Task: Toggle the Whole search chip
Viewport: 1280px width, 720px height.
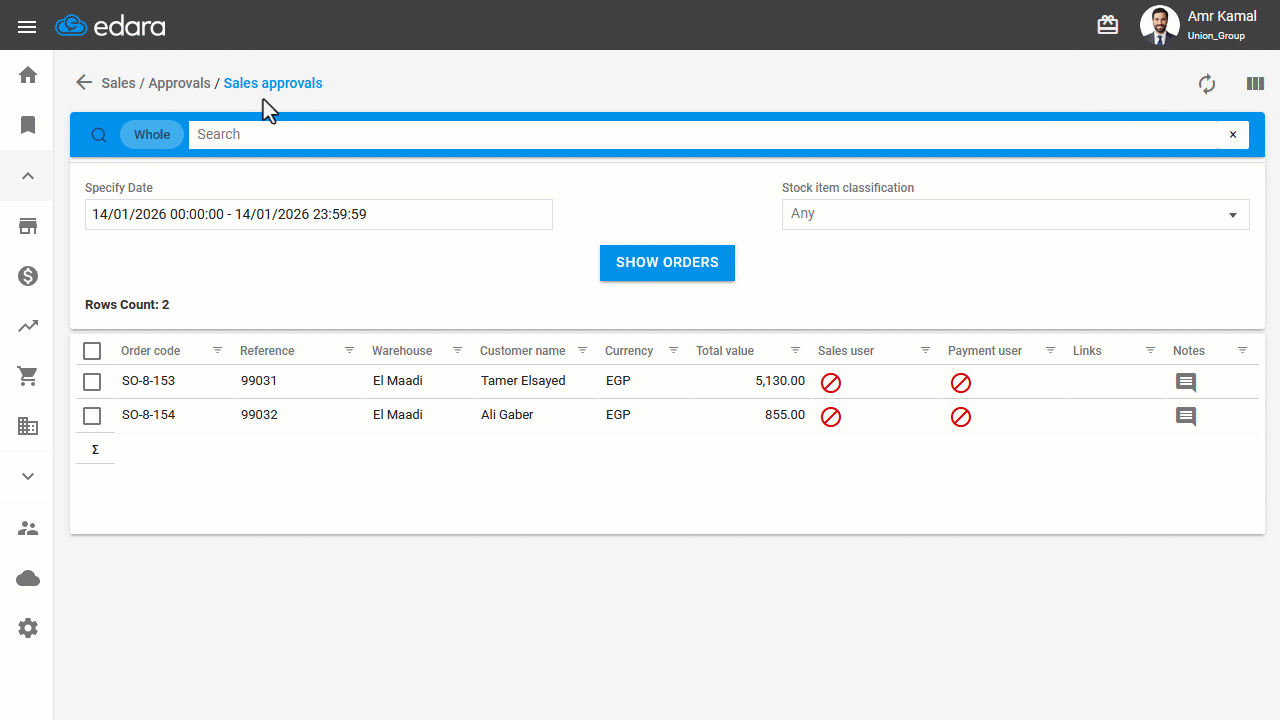Action: point(152,135)
